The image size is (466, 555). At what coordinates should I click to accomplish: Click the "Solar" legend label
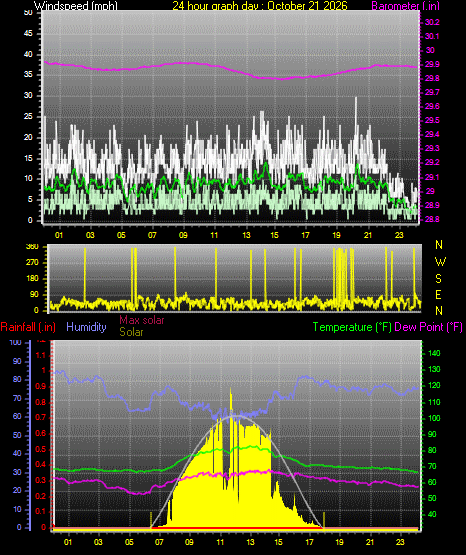pyautogui.click(x=131, y=332)
